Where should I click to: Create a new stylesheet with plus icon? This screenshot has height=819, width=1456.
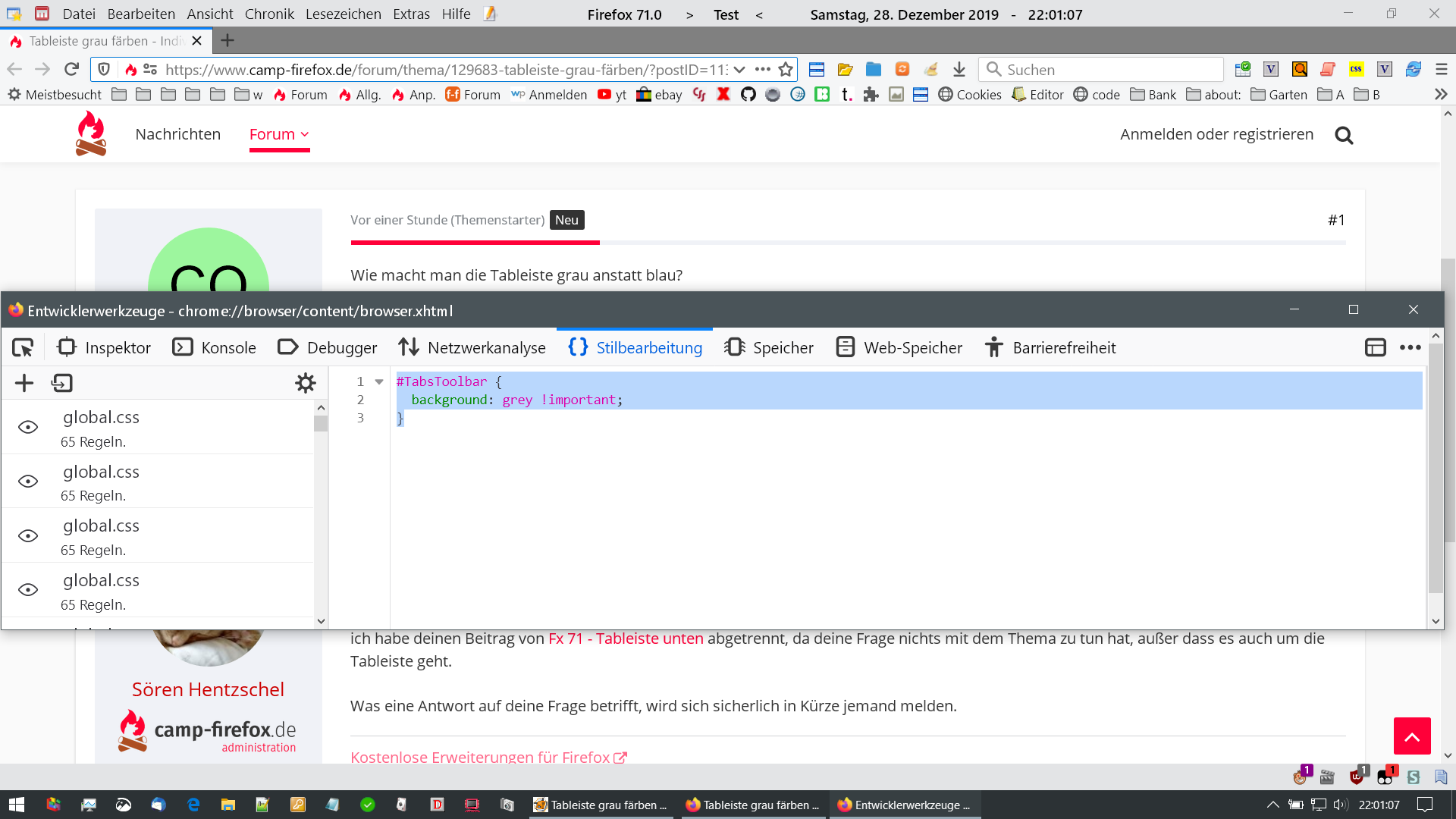coord(24,383)
